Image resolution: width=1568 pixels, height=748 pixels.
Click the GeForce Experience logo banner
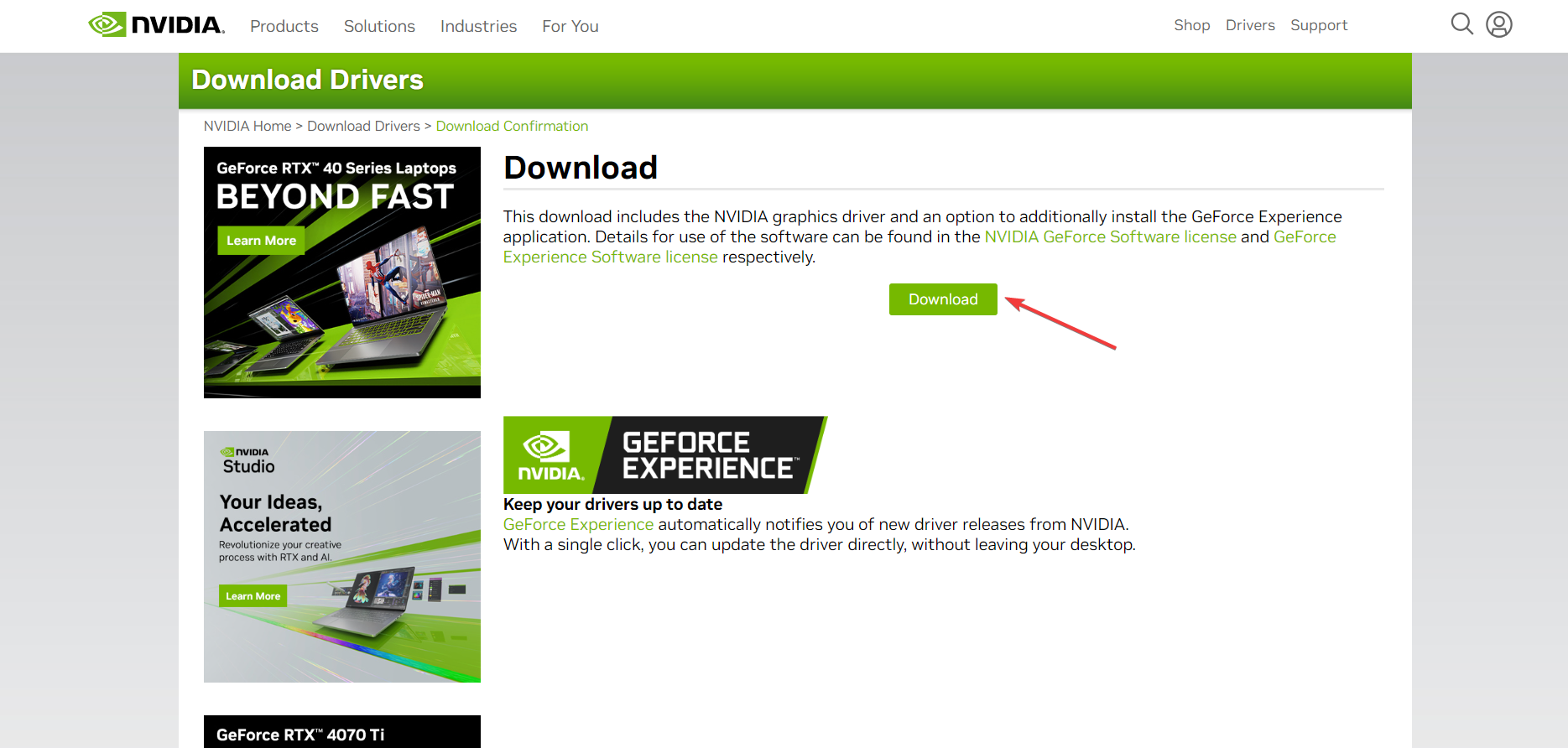click(x=665, y=455)
